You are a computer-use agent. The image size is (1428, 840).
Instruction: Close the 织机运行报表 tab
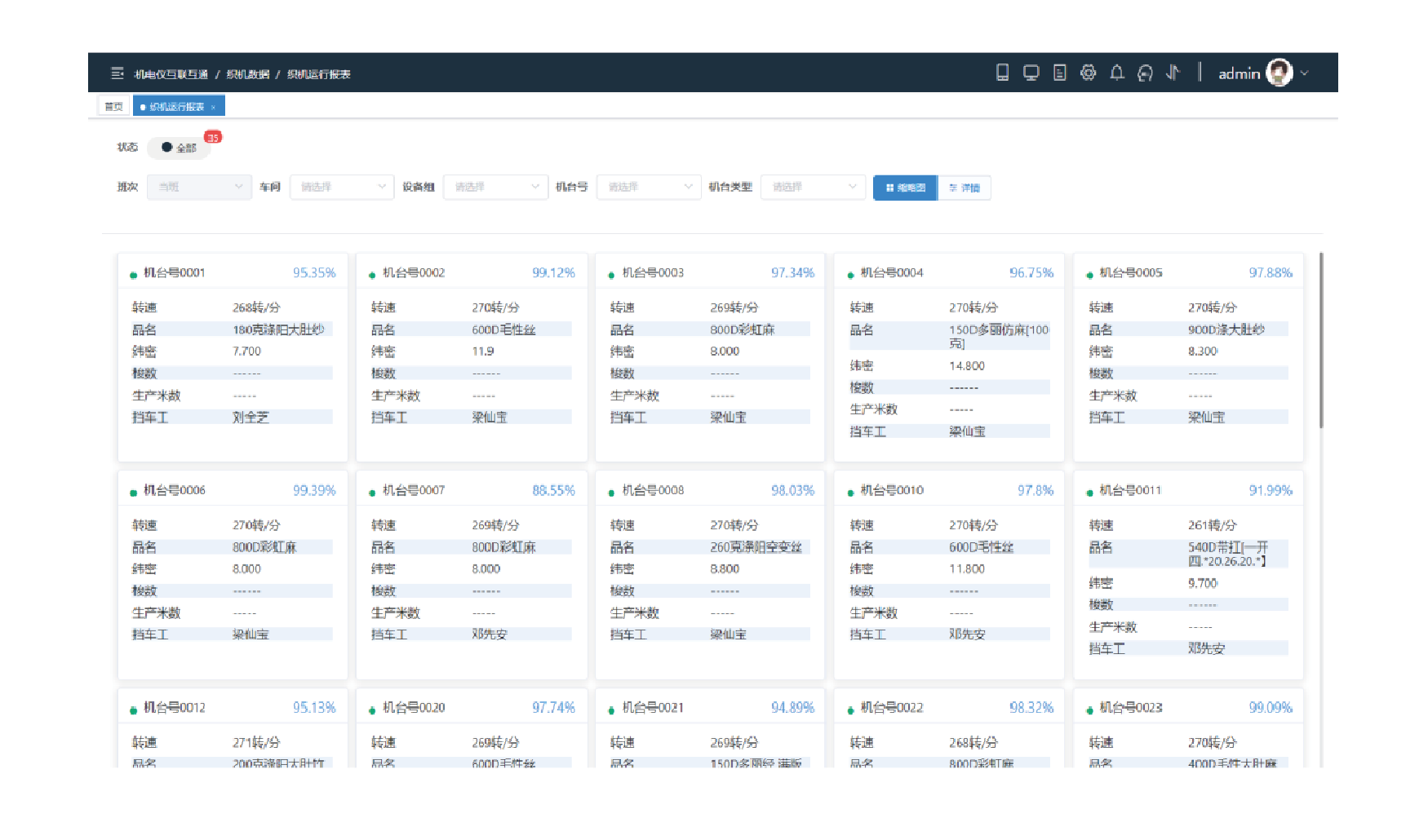[213, 107]
